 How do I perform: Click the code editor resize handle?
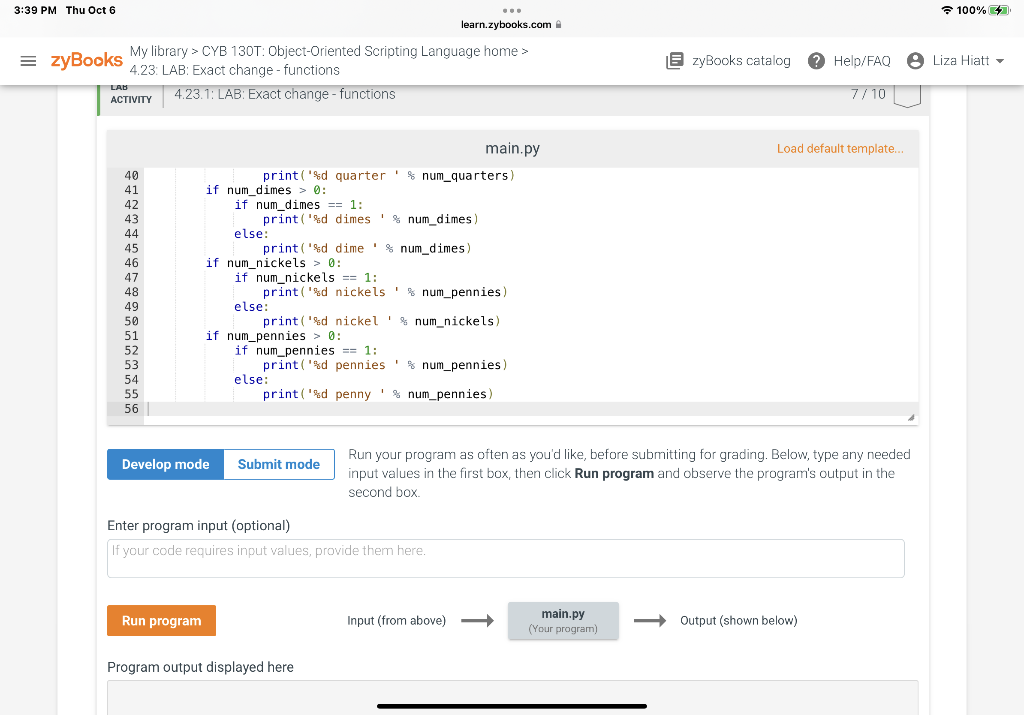(911, 417)
